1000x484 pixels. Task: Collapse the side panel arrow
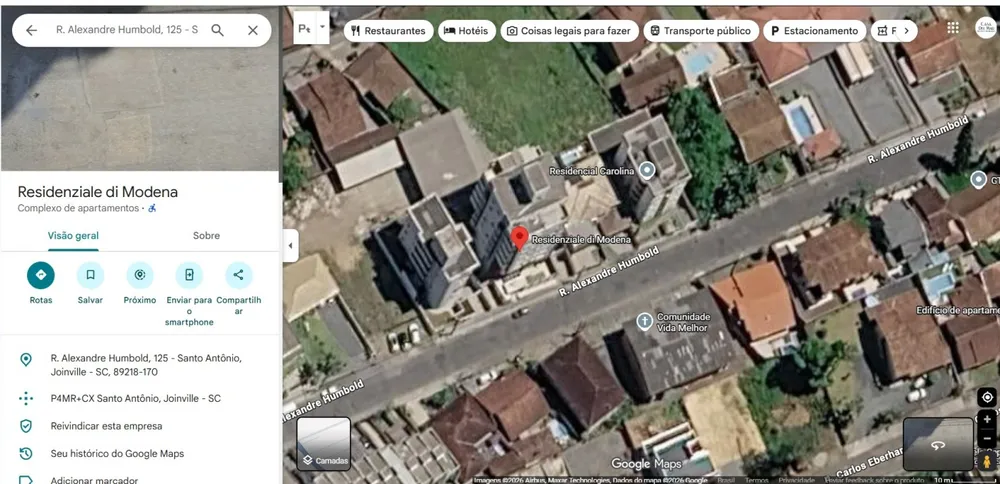point(291,246)
